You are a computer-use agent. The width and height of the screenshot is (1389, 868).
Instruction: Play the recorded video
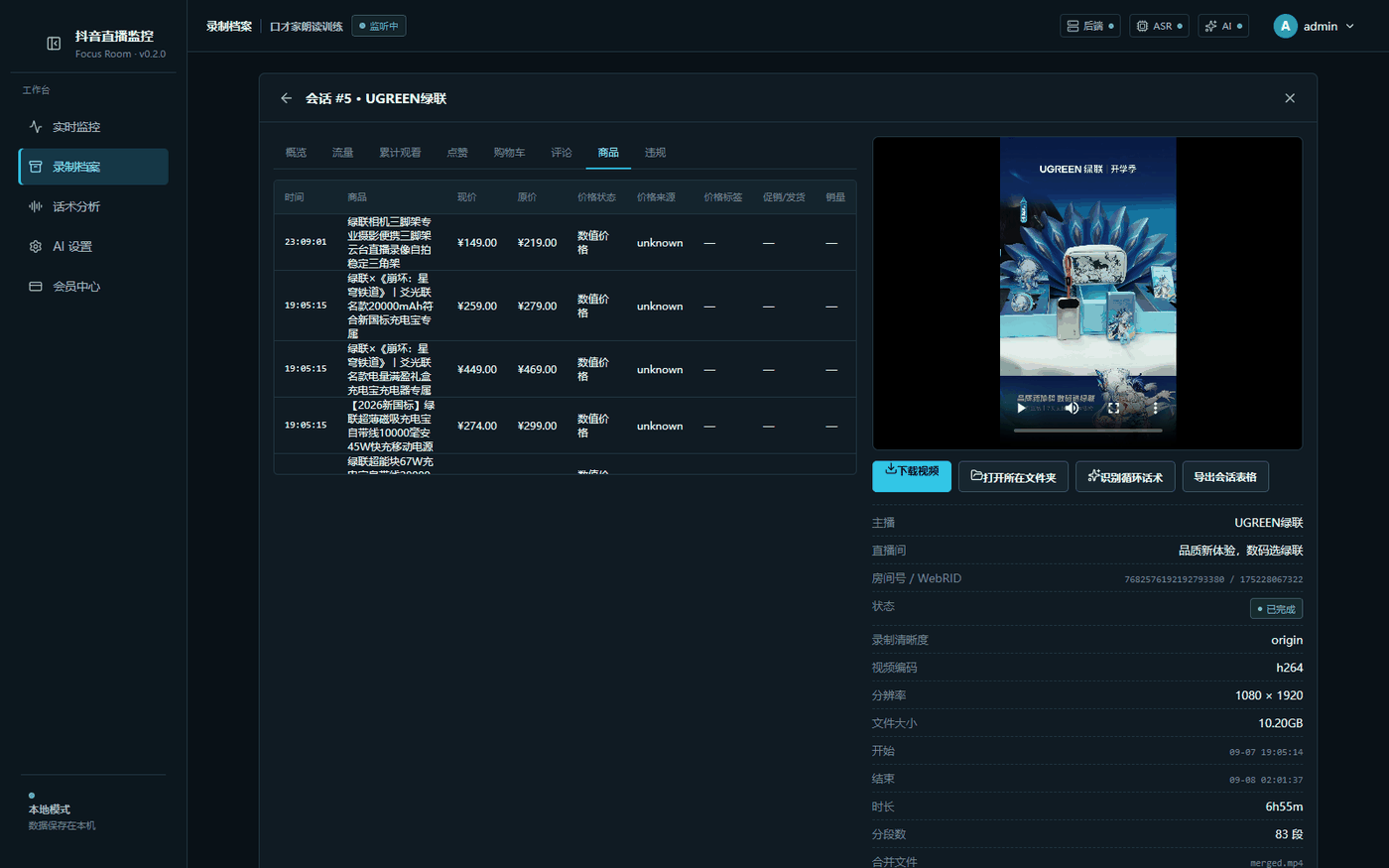[1021, 408]
